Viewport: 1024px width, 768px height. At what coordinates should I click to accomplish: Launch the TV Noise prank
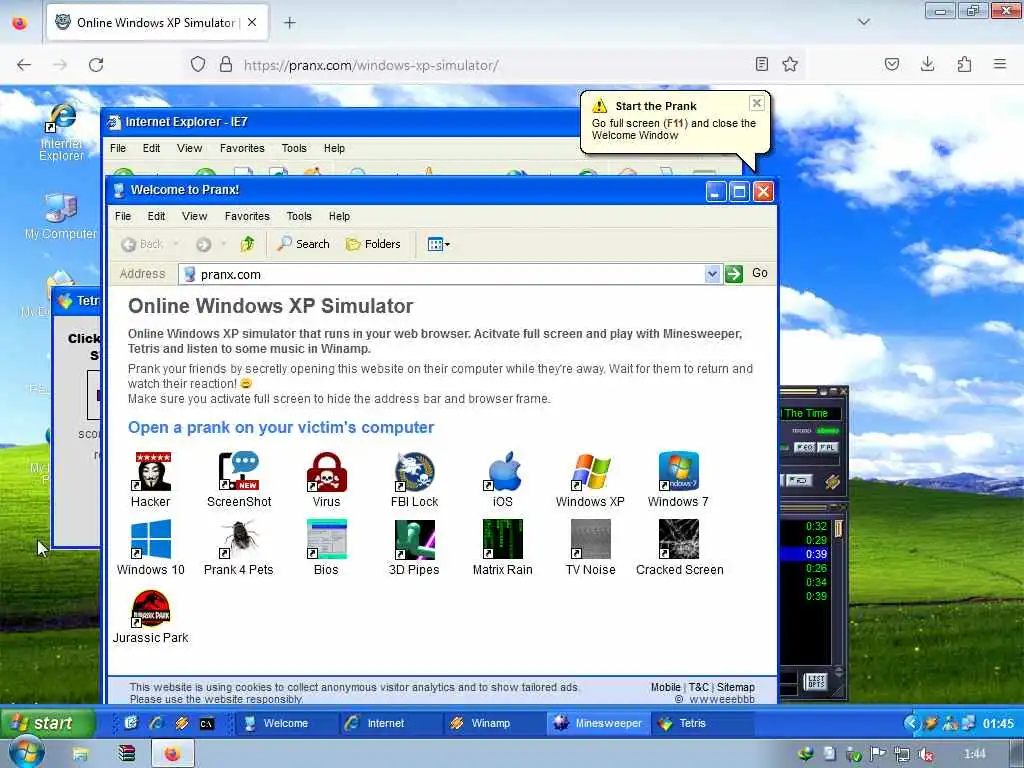tap(590, 539)
